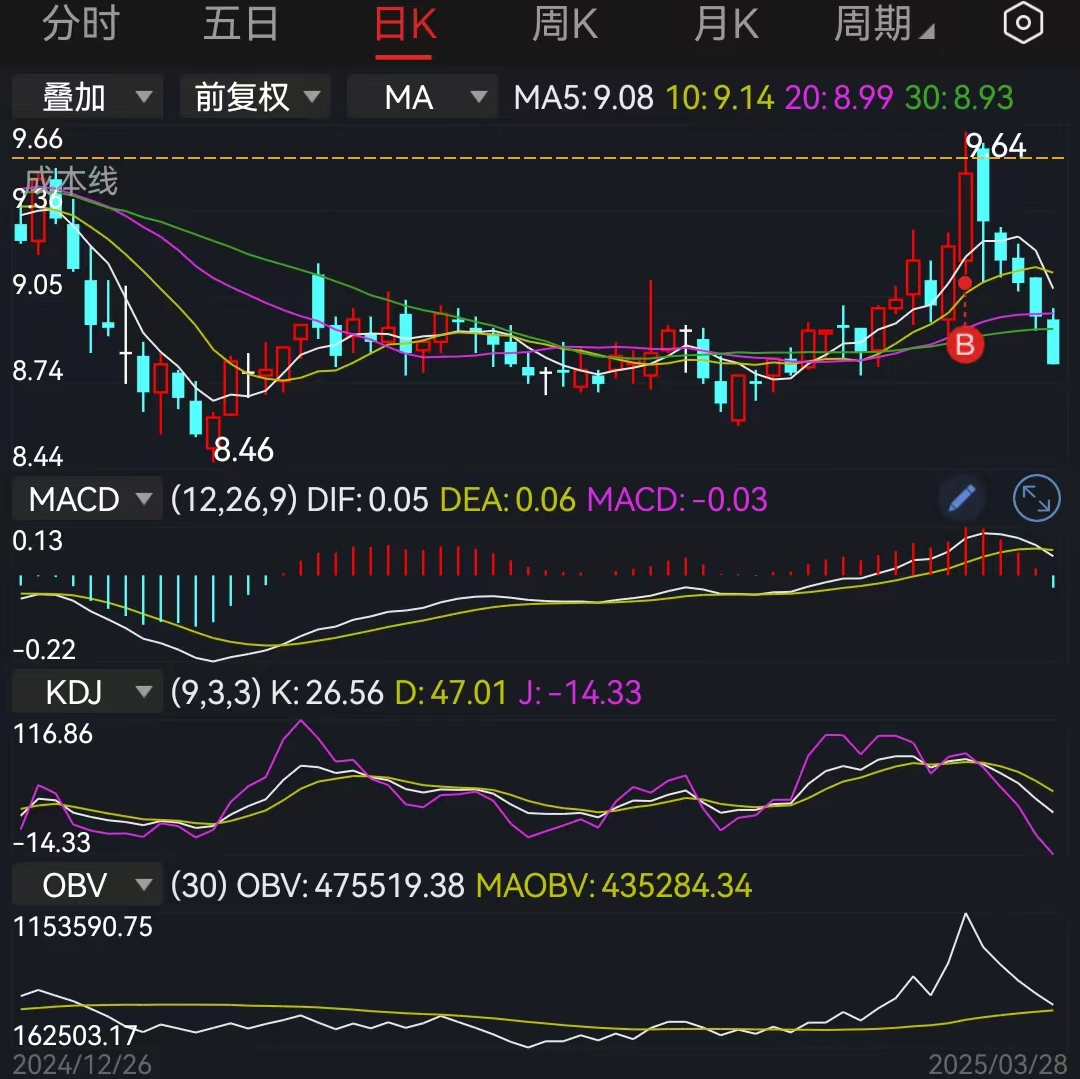Toggle the MA indicator display
This screenshot has width=1080, height=1079.
[422, 97]
